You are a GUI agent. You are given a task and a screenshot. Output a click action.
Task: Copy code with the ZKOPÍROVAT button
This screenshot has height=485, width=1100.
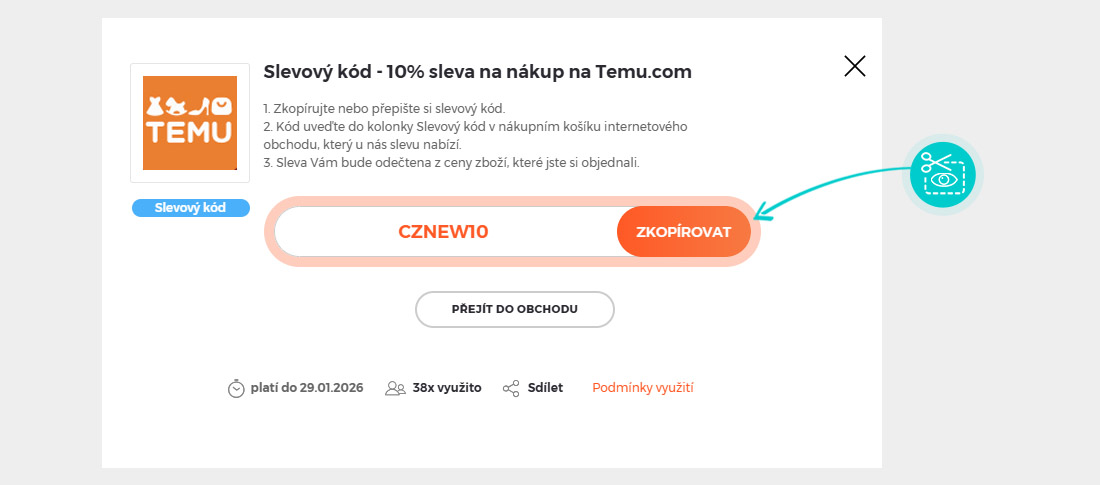[x=684, y=232]
